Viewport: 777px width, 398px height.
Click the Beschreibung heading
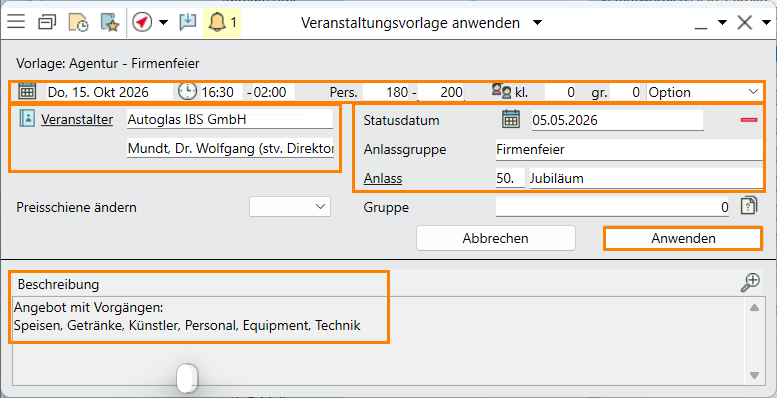(x=58, y=284)
